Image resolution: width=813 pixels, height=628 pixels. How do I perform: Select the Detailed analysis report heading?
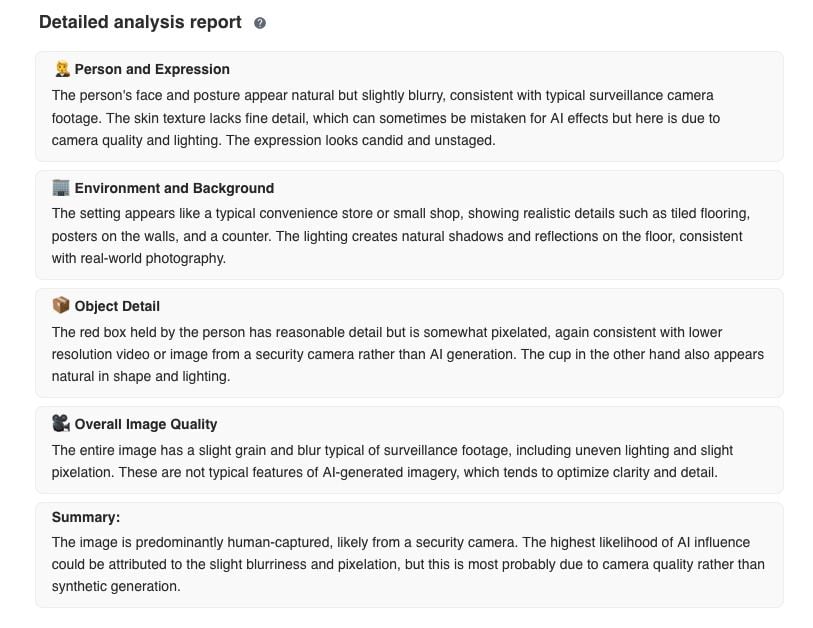[x=140, y=22]
